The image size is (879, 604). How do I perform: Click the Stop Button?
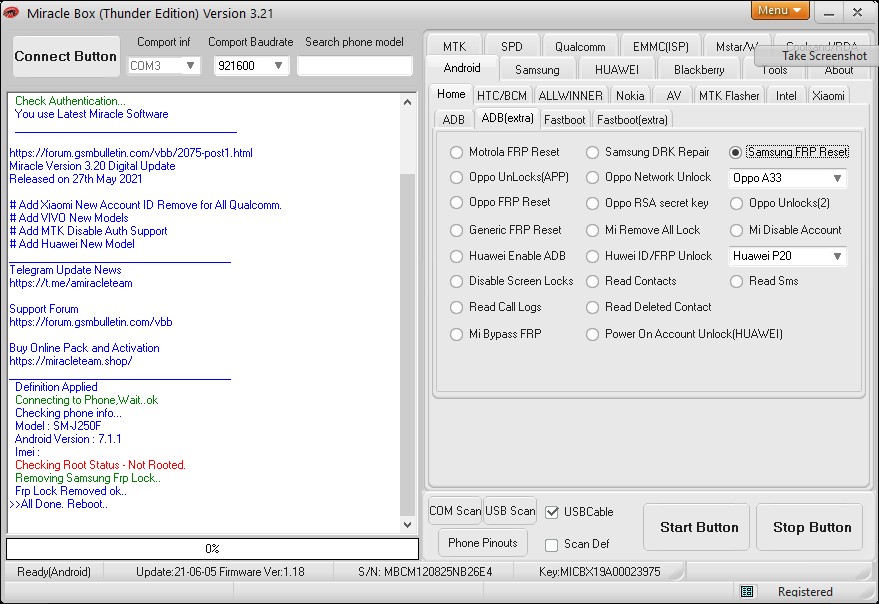[x=809, y=527]
